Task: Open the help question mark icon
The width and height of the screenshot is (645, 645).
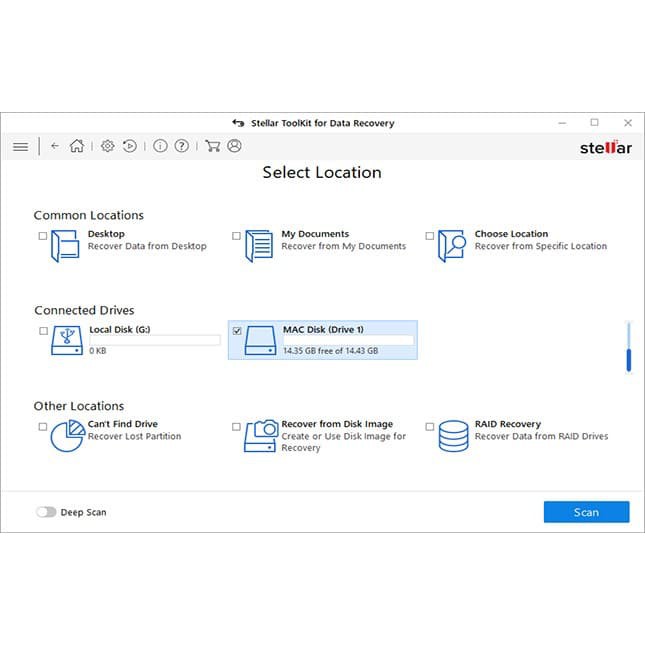Action: click(x=182, y=146)
